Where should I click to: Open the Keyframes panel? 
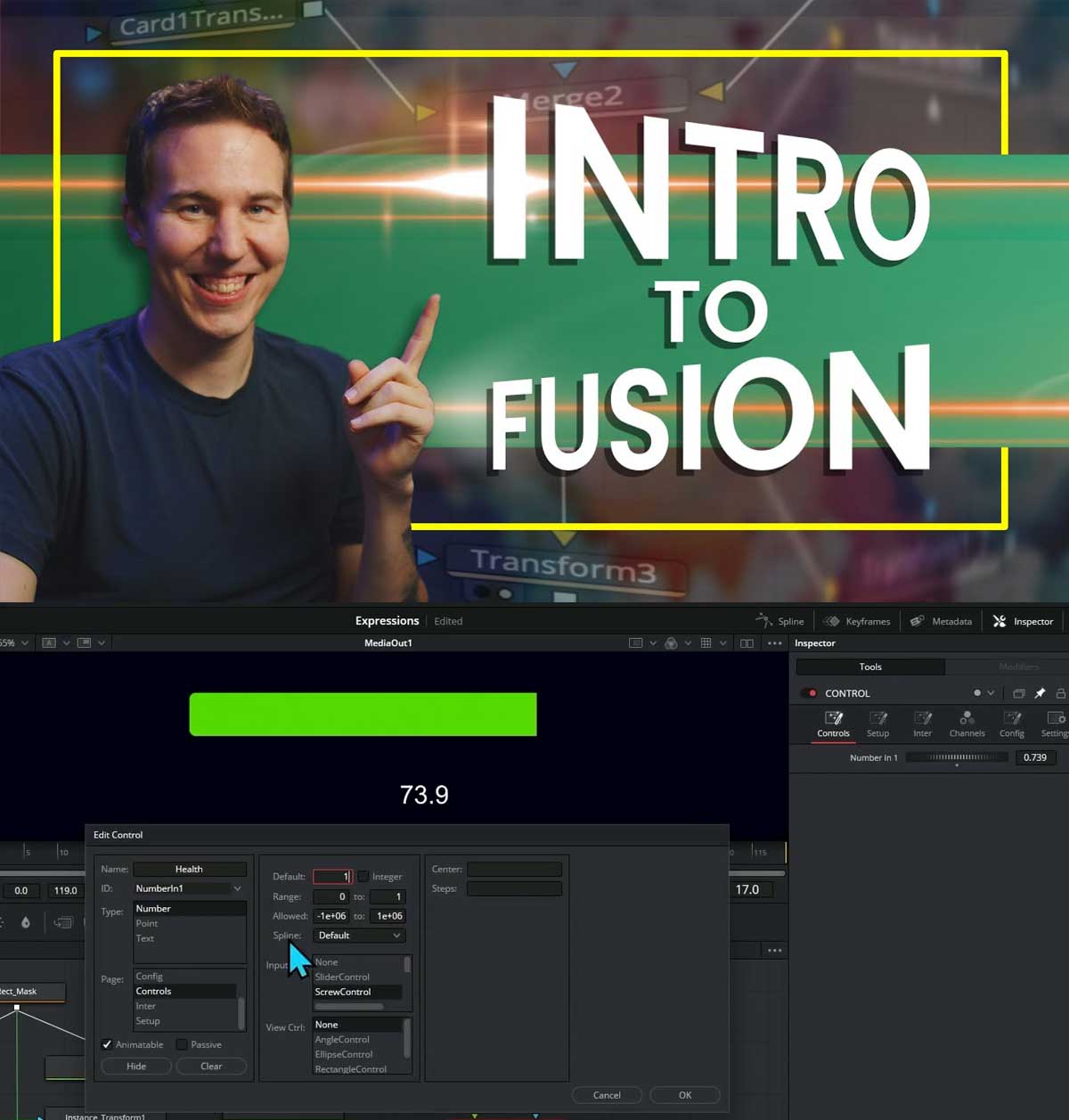point(856,621)
